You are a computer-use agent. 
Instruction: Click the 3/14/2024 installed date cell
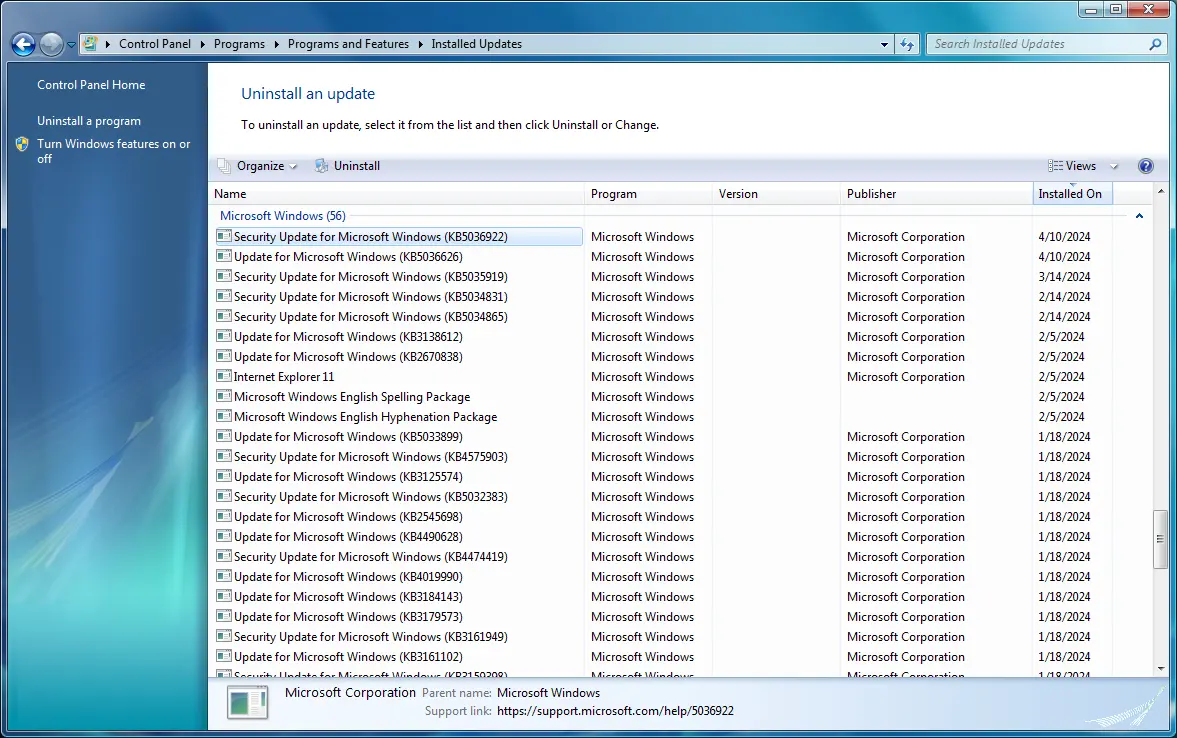(x=1064, y=277)
